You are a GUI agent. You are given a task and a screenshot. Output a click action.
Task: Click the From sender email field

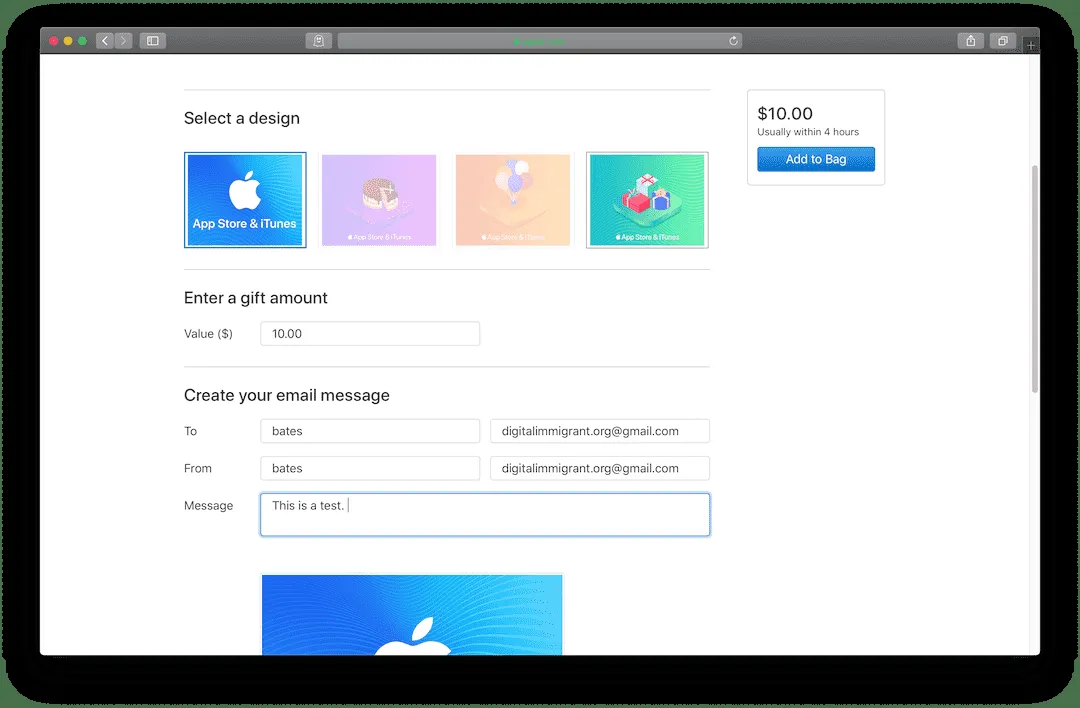(600, 468)
